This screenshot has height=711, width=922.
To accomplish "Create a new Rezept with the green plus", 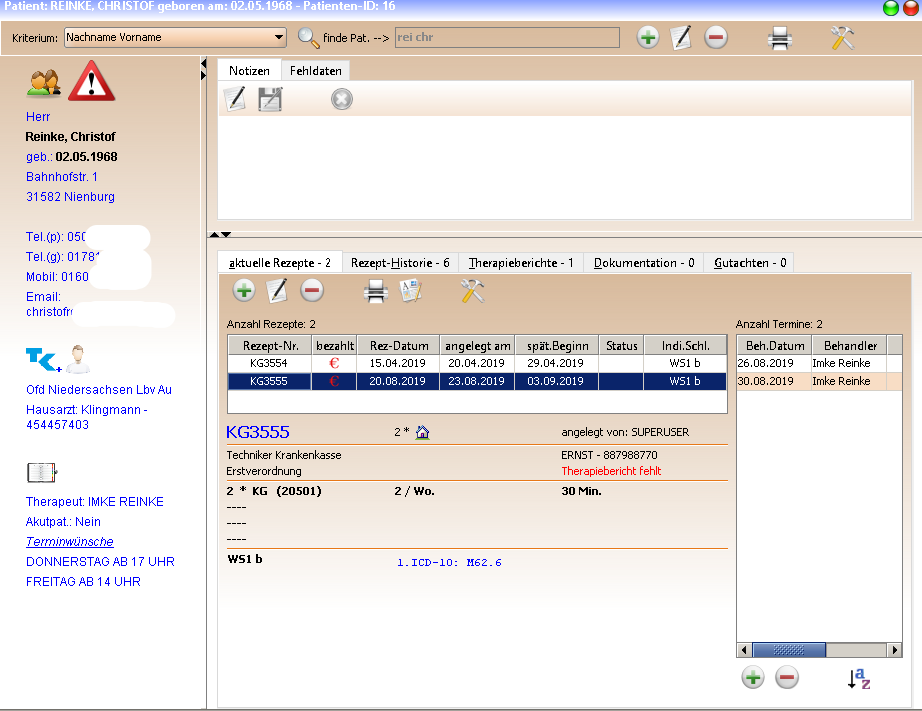I will (x=244, y=291).
